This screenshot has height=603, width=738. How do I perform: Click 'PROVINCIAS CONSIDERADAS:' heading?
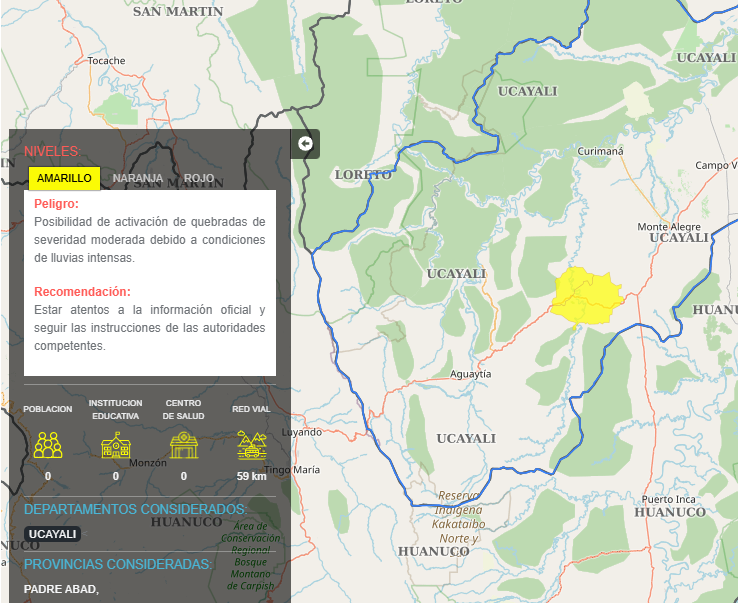click(x=118, y=564)
